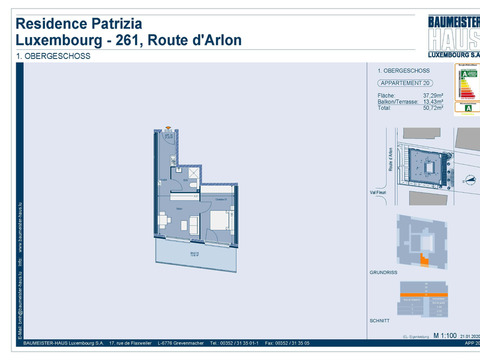
Task: Click the green energy class A badge
Action: tap(468, 108)
